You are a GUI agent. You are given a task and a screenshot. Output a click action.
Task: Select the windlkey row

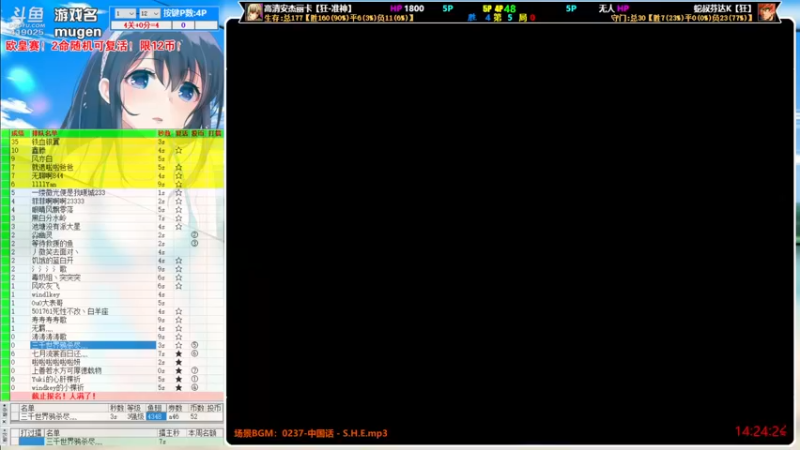tap(116, 294)
